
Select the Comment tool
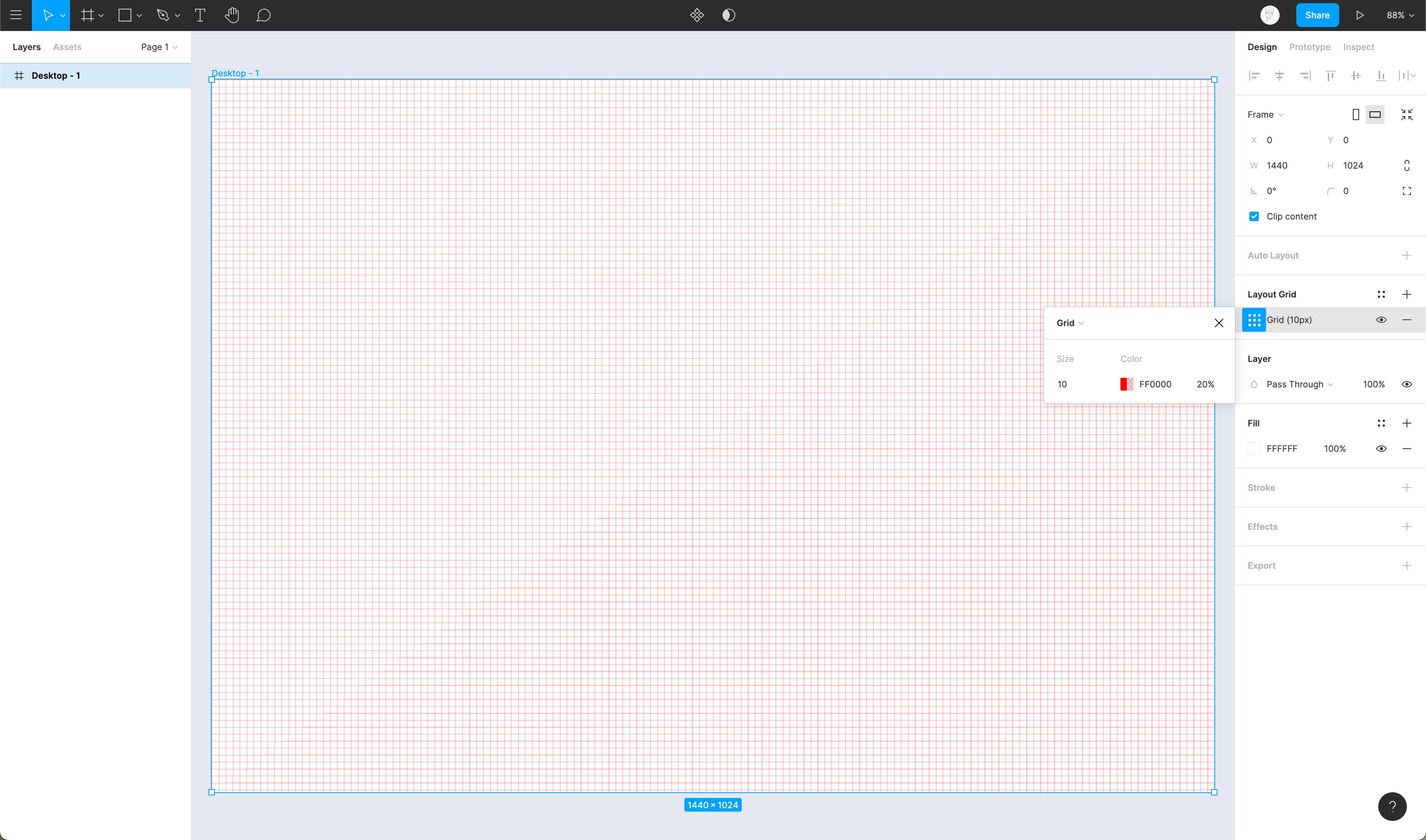[x=263, y=15]
